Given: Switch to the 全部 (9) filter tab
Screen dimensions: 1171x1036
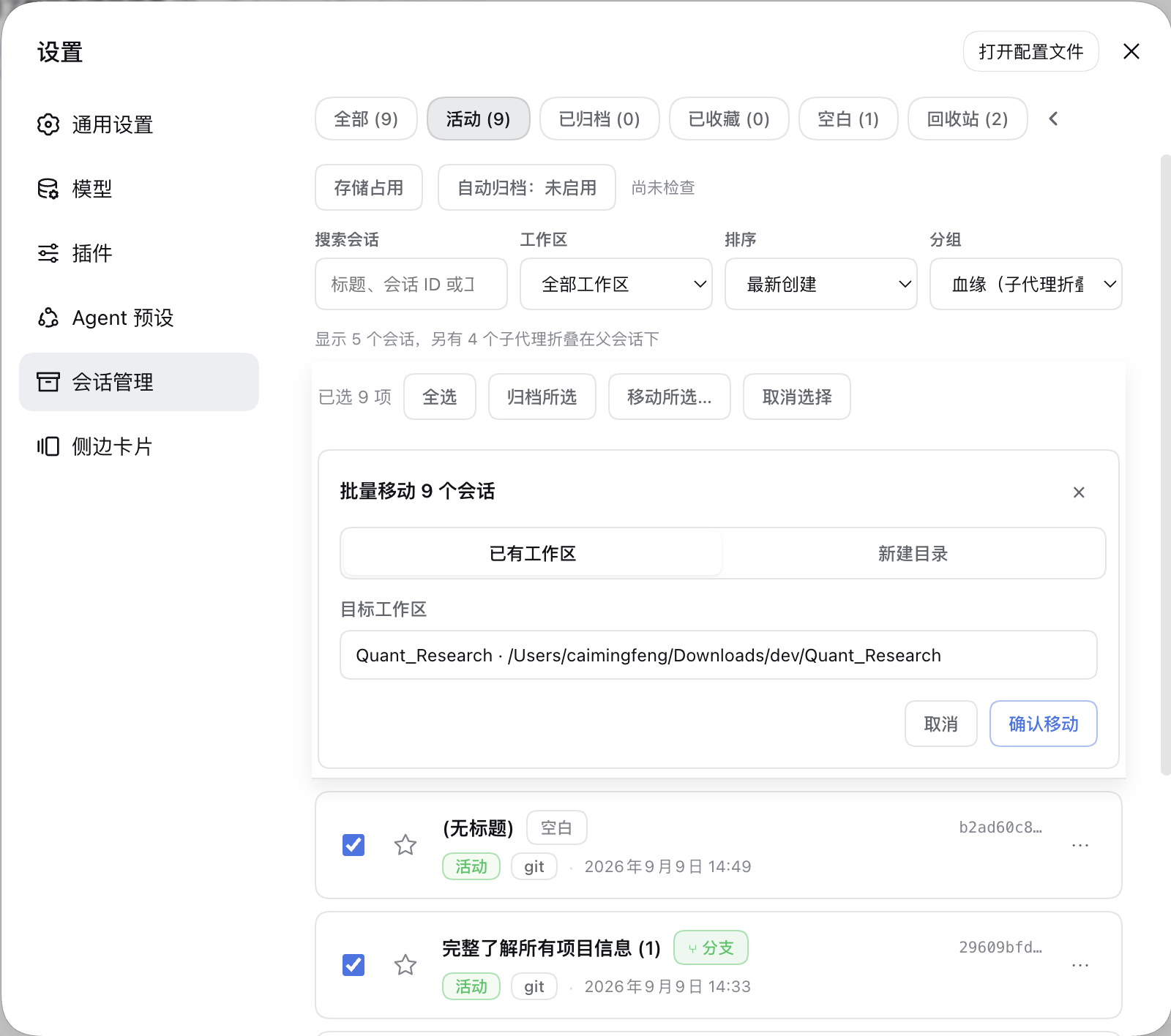Looking at the screenshot, I should pos(366,119).
